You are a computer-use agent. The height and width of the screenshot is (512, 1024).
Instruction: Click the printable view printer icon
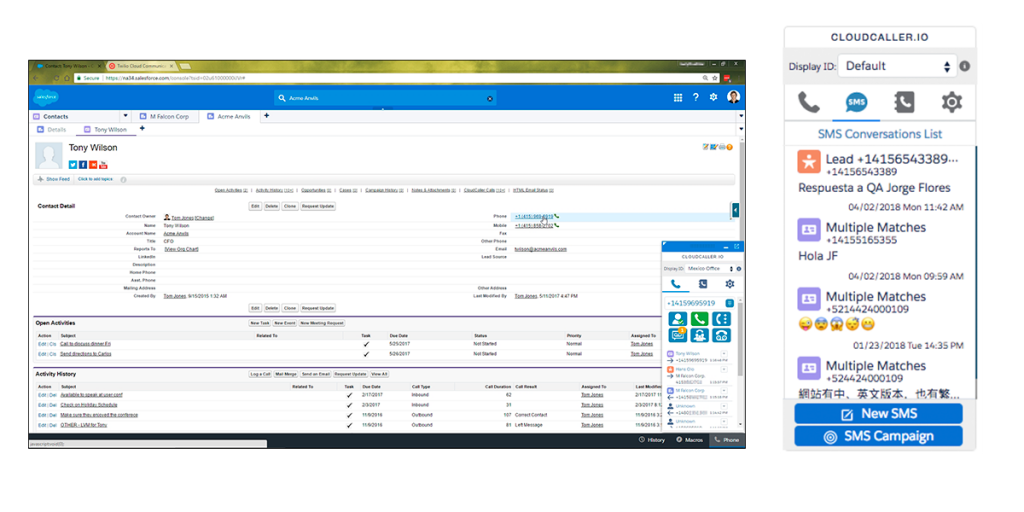[x=721, y=147]
